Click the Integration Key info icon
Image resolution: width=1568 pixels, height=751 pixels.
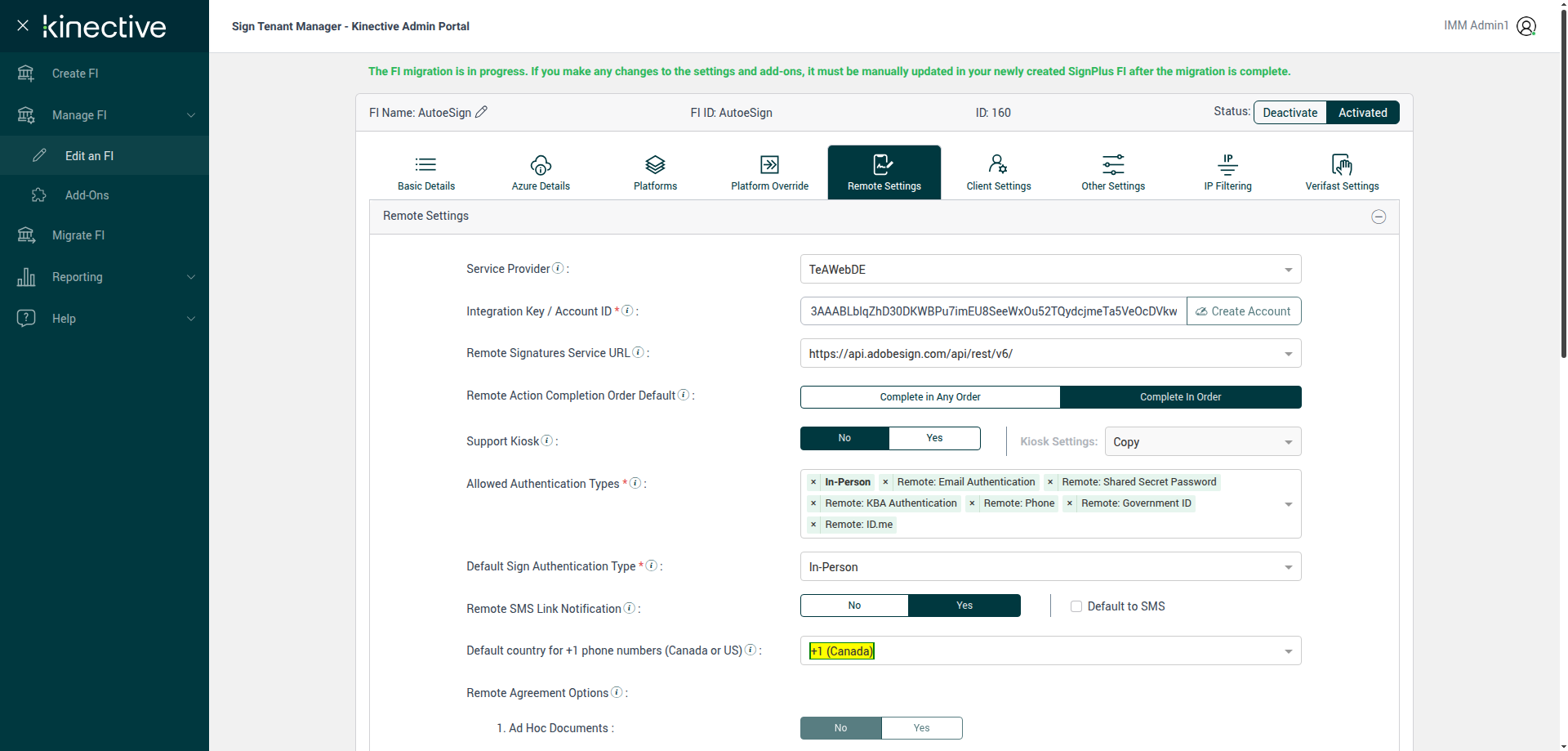coord(627,311)
